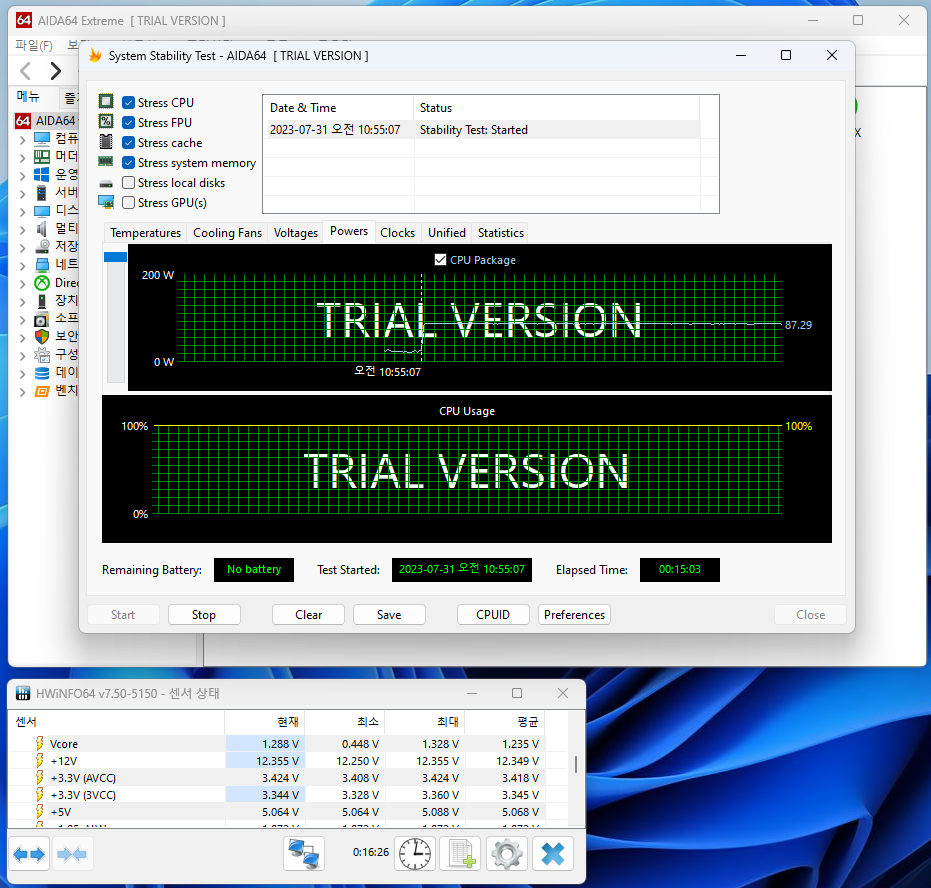Click the Stress cache chip icon
The width and height of the screenshot is (931, 888).
point(106,142)
